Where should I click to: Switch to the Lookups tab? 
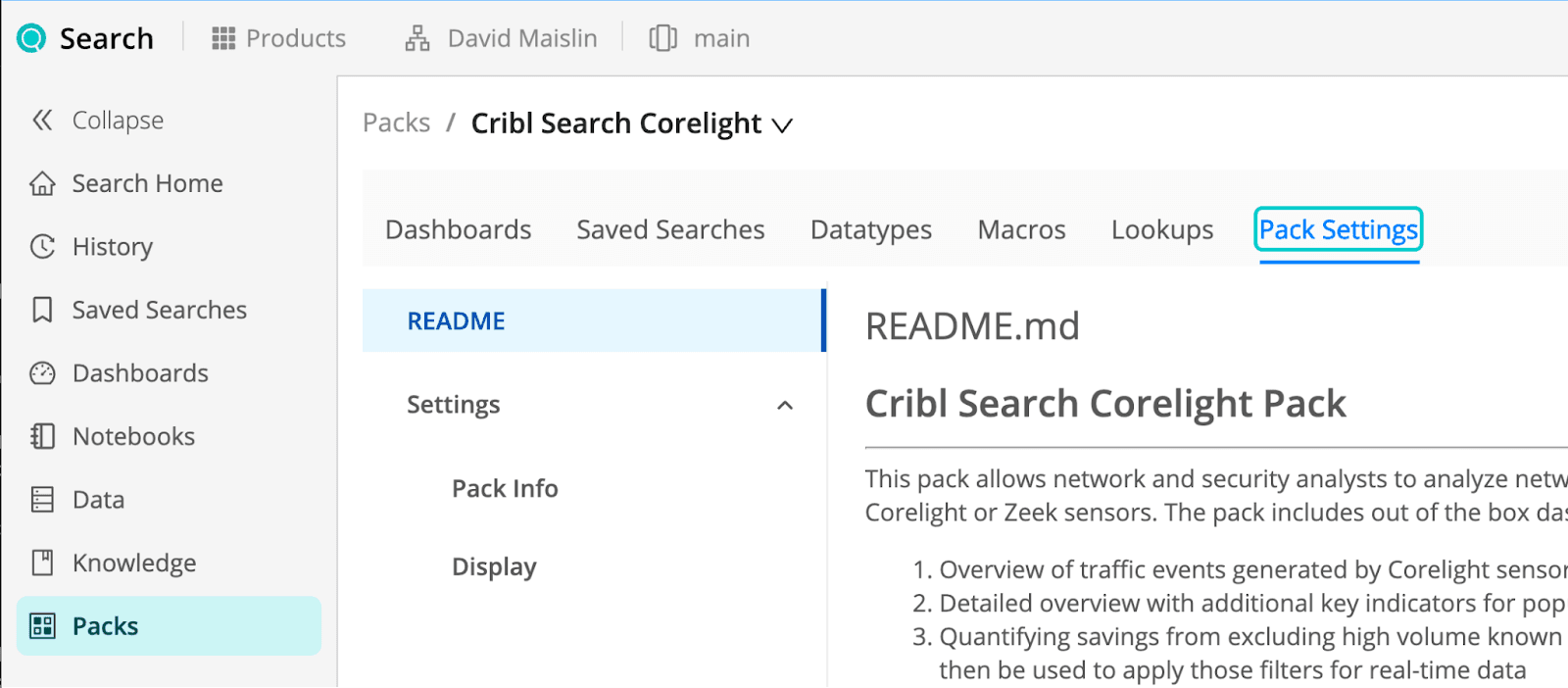1161,230
